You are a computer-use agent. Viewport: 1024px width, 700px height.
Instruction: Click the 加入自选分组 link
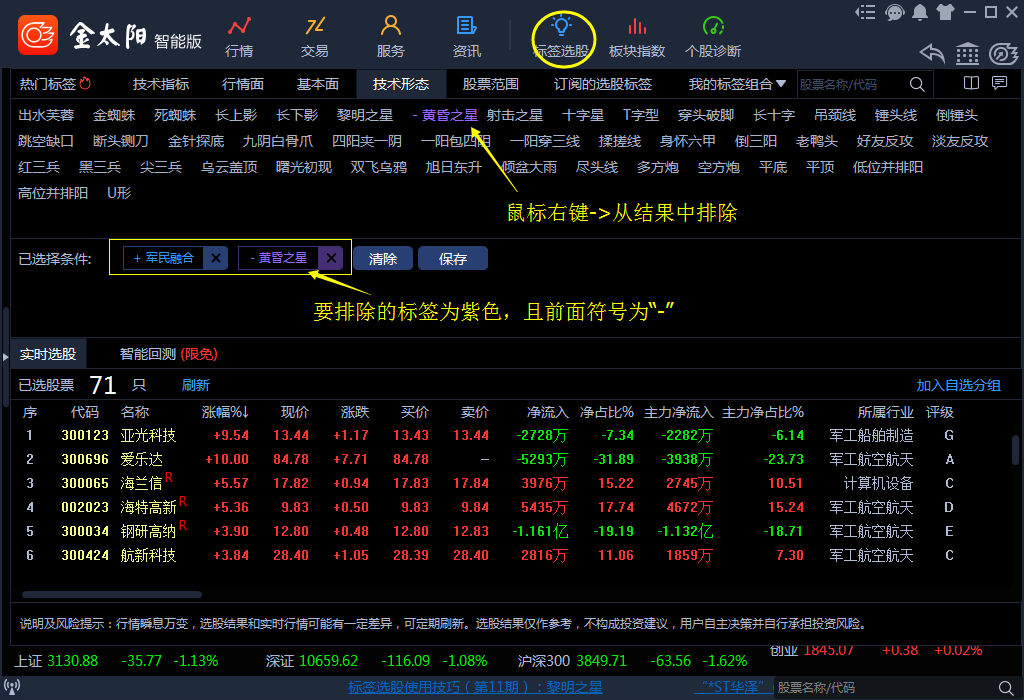958,385
